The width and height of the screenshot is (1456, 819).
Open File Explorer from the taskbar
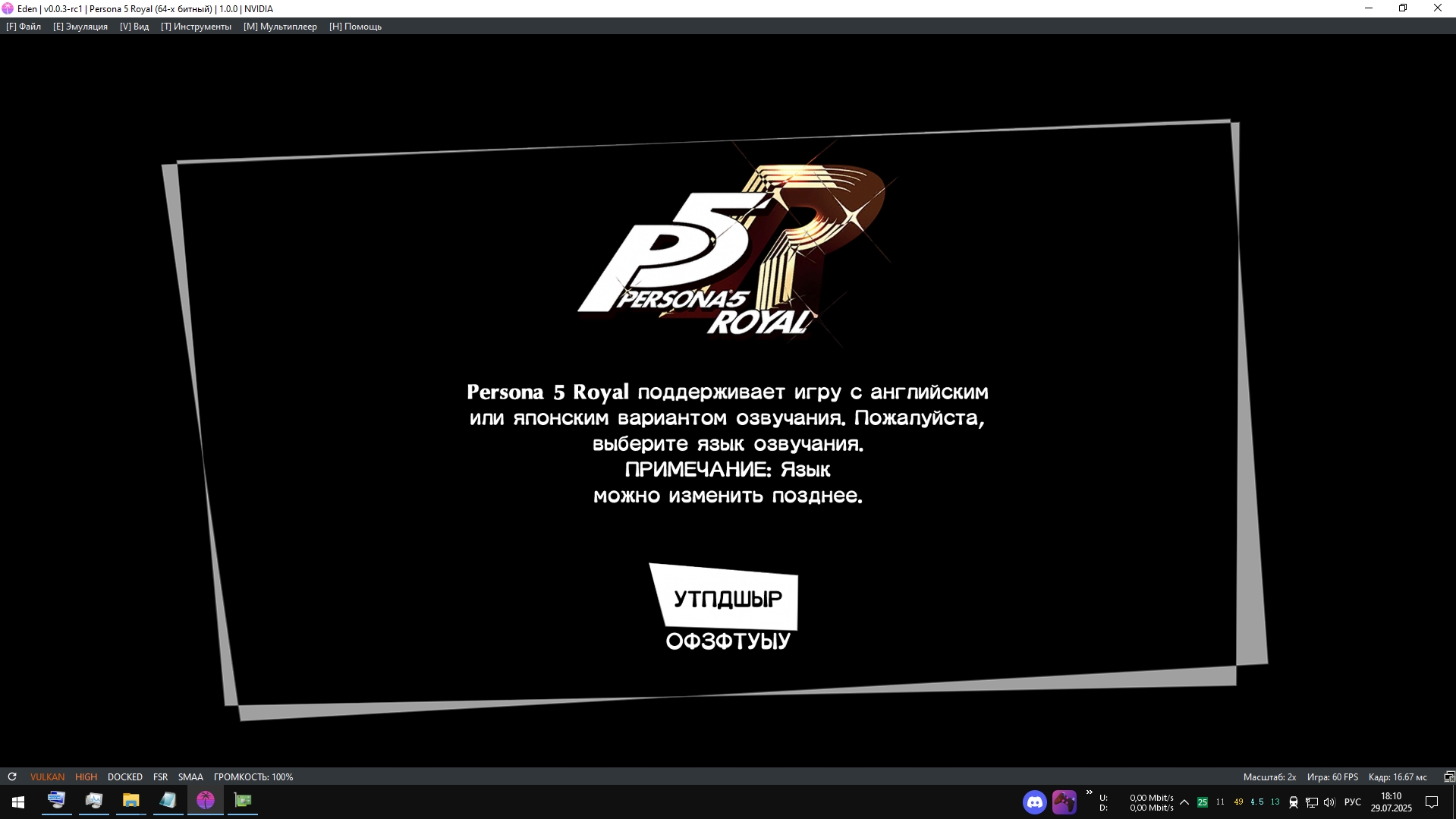(x=131, y=801)
